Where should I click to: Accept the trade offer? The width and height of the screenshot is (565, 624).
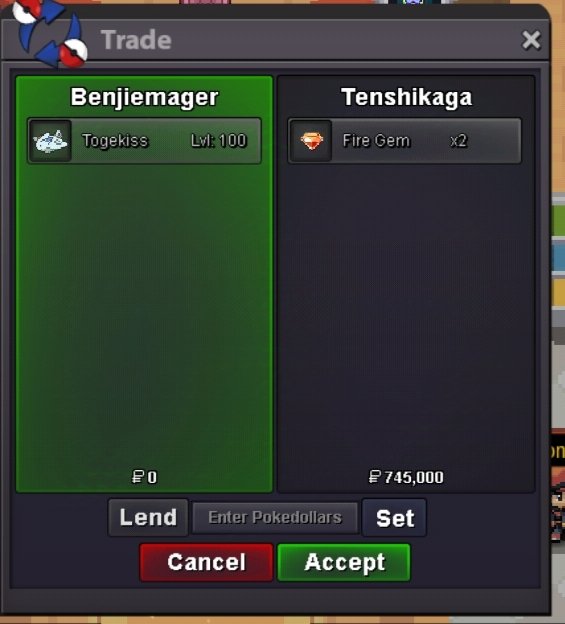tap(344, 562)
